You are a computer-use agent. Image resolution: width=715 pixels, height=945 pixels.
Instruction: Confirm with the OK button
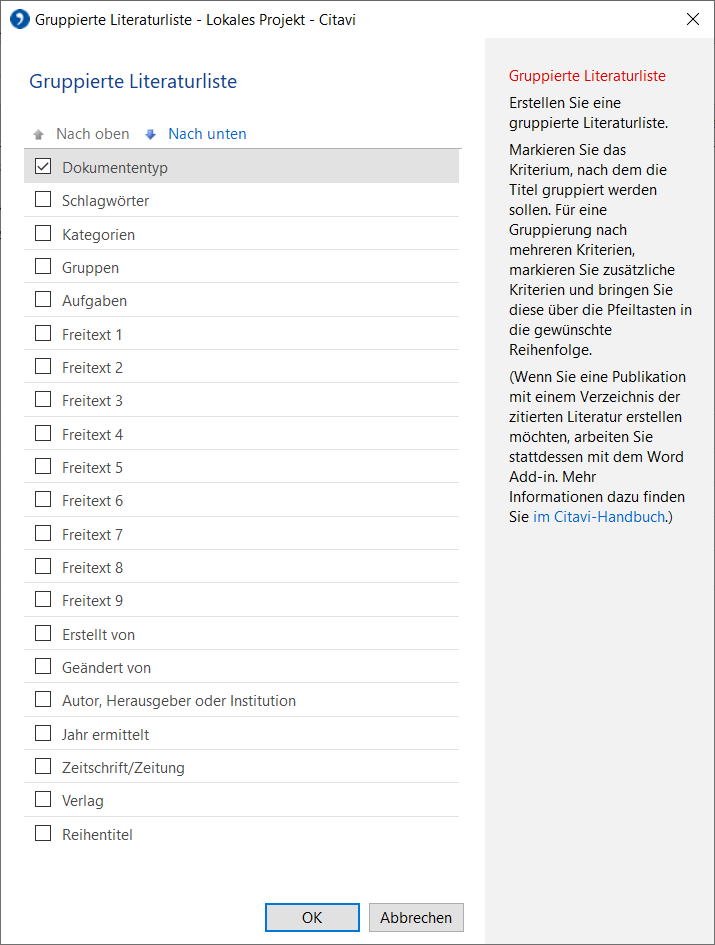point(312,917)
